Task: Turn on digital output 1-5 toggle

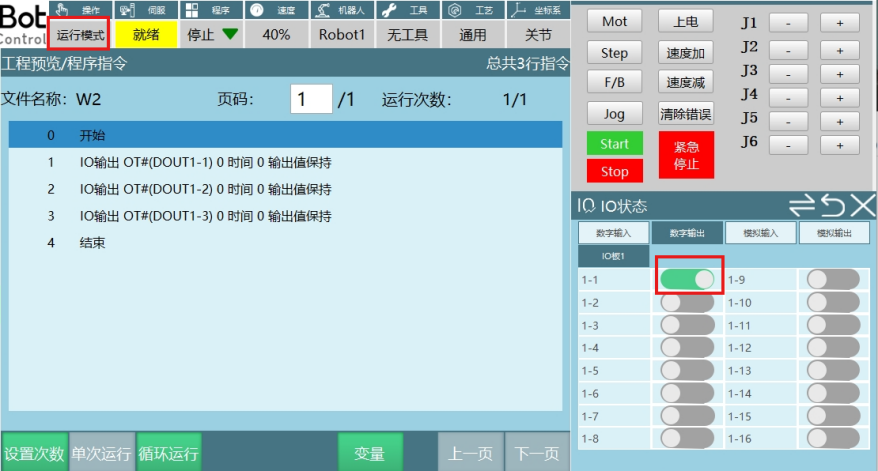Action: pyautogui.click(x=687, y=370)
